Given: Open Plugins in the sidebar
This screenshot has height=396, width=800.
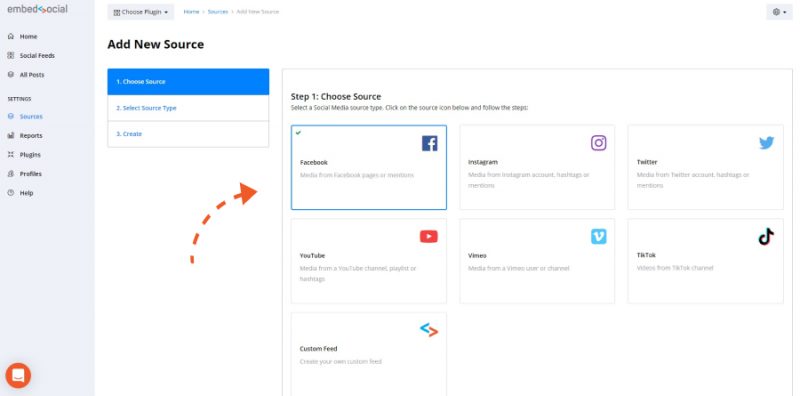Looking at the screenshot, I should coord(30,155).
